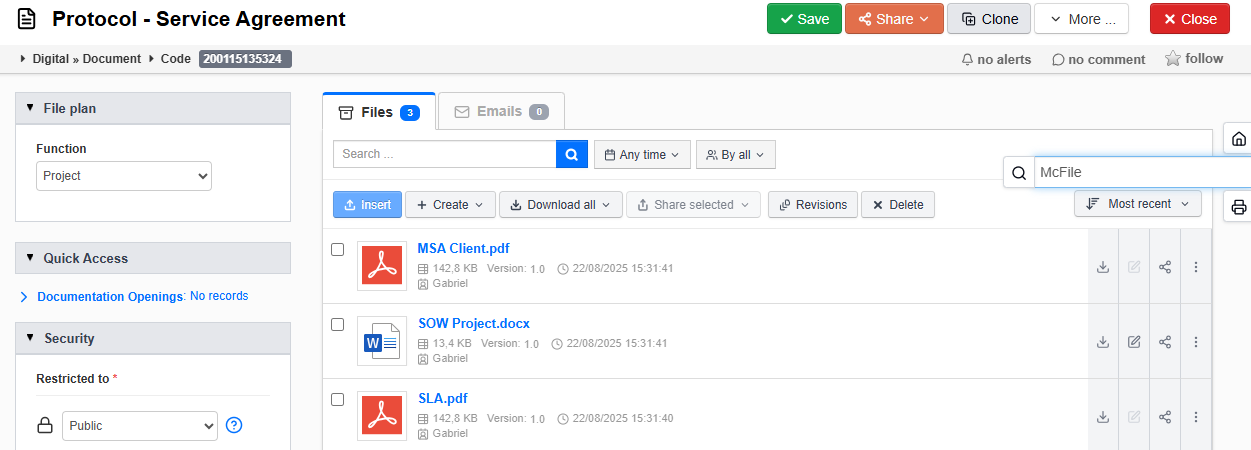The height and width of the screenshot is (450, 1251).
Task: Download icon for SLA.pdf
Action: 1103,416
